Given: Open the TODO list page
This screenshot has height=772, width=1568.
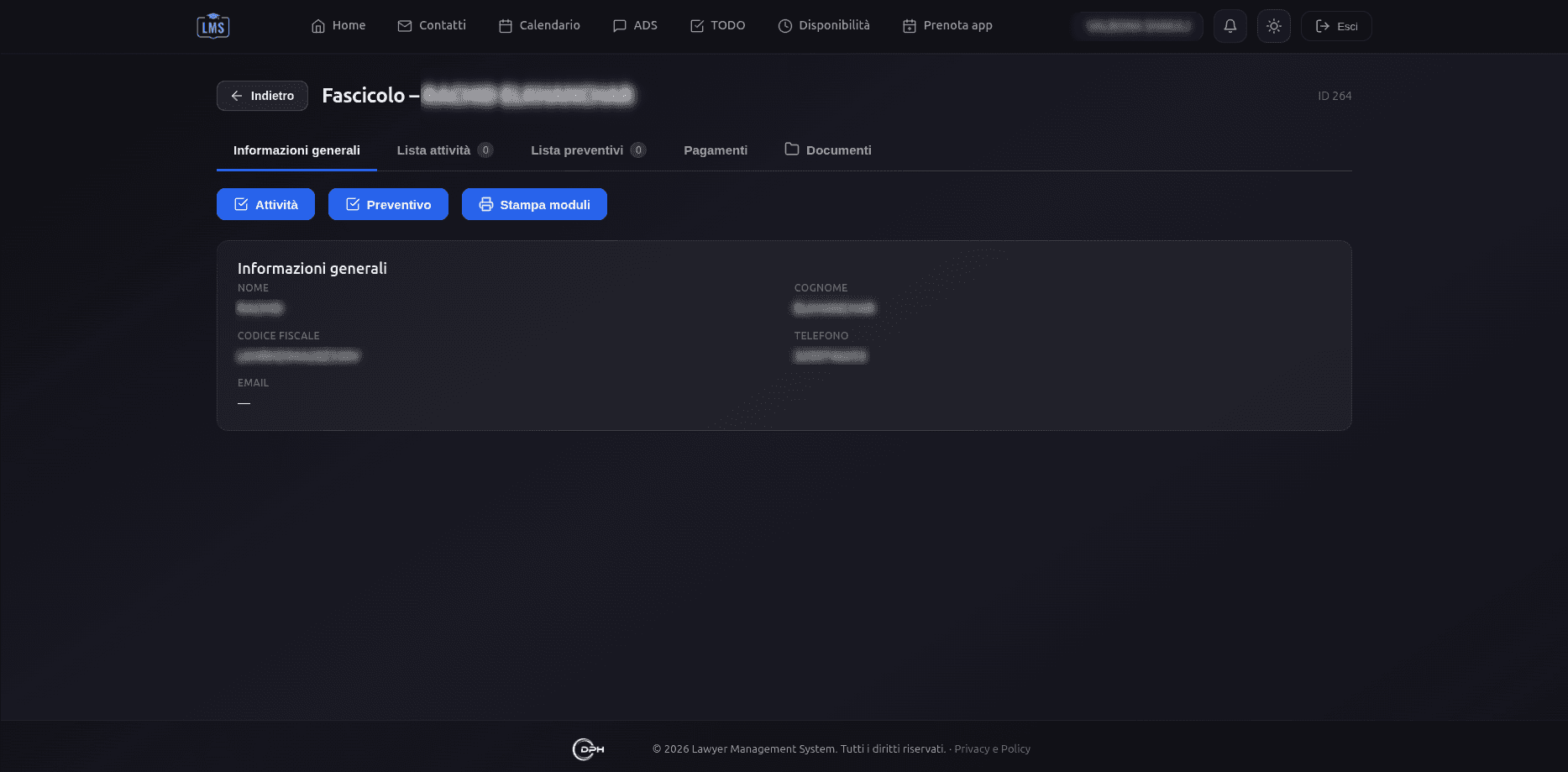Looking at the screenshot, I should click(718, 26).
